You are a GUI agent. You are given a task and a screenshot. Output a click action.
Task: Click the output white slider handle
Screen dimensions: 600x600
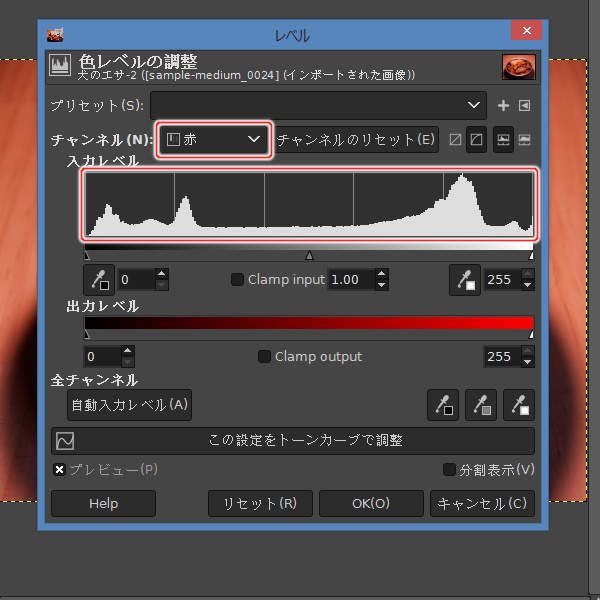[531, 335]
